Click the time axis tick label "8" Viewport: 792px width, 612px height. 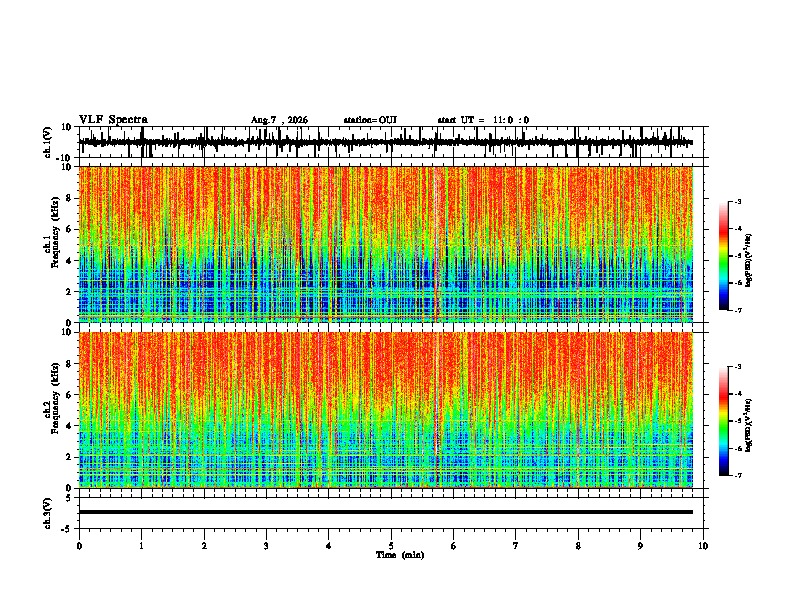(x=578, y=546)
